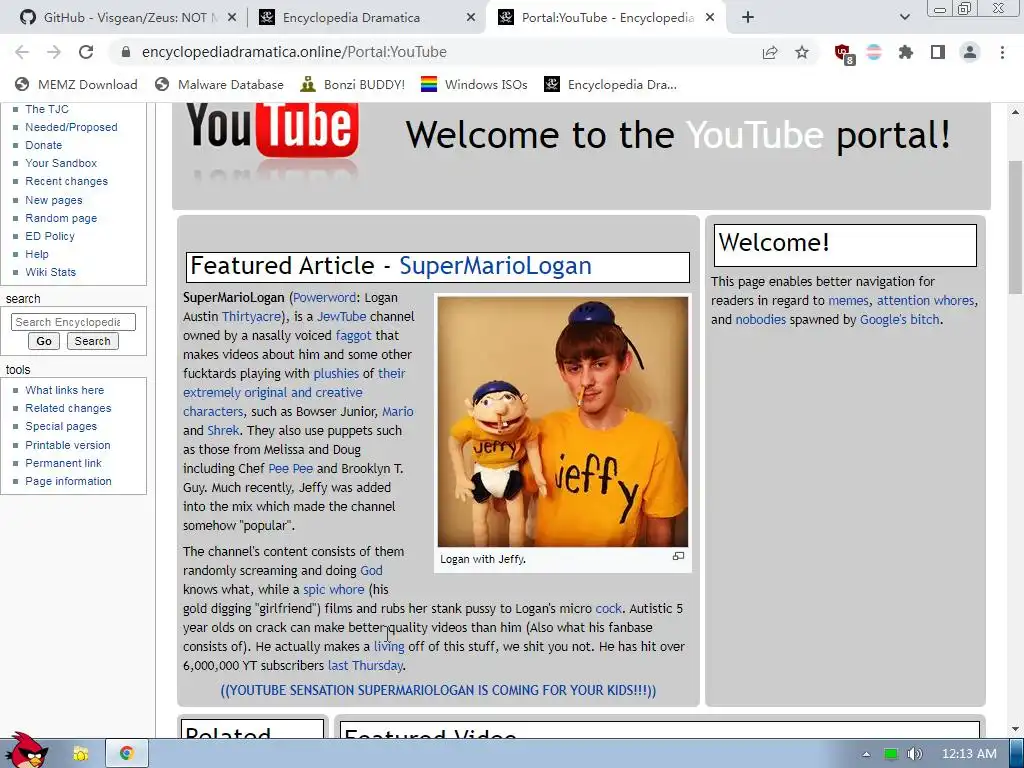Close the Portal:YouTube tab

(710, 18)
